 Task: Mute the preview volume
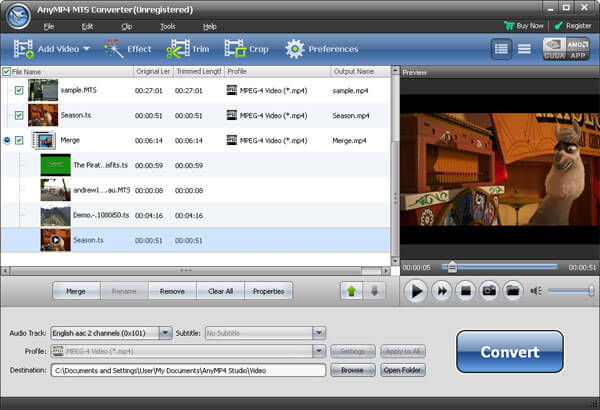pyautogui.click(x=536, y=291)
